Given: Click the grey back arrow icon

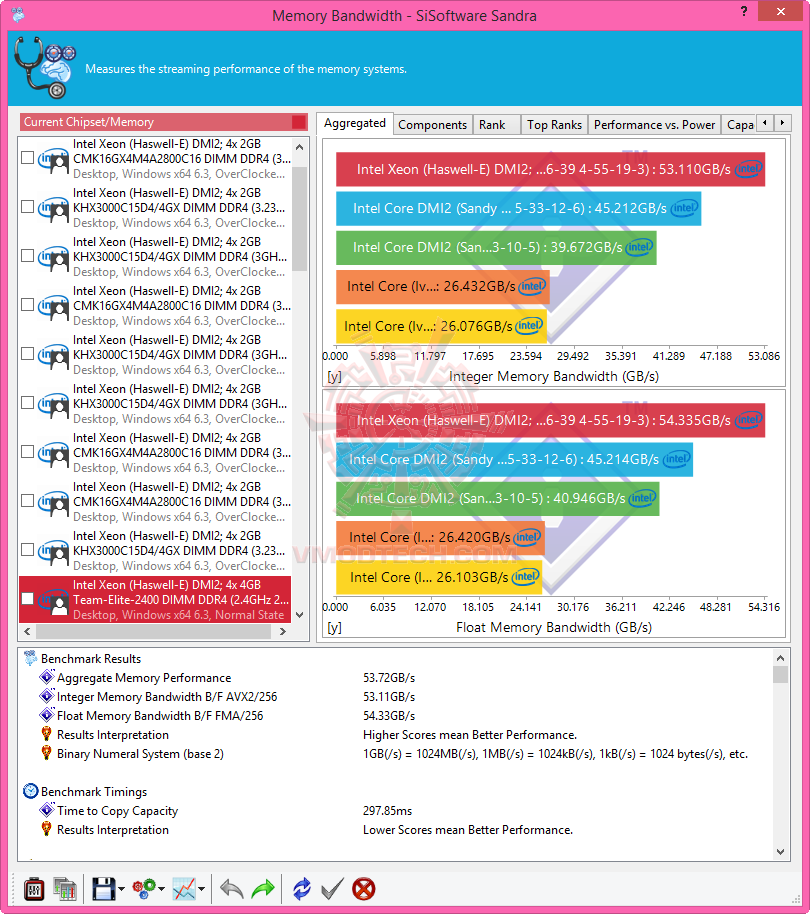Looking at the screenshot, I should pos(231,889).
